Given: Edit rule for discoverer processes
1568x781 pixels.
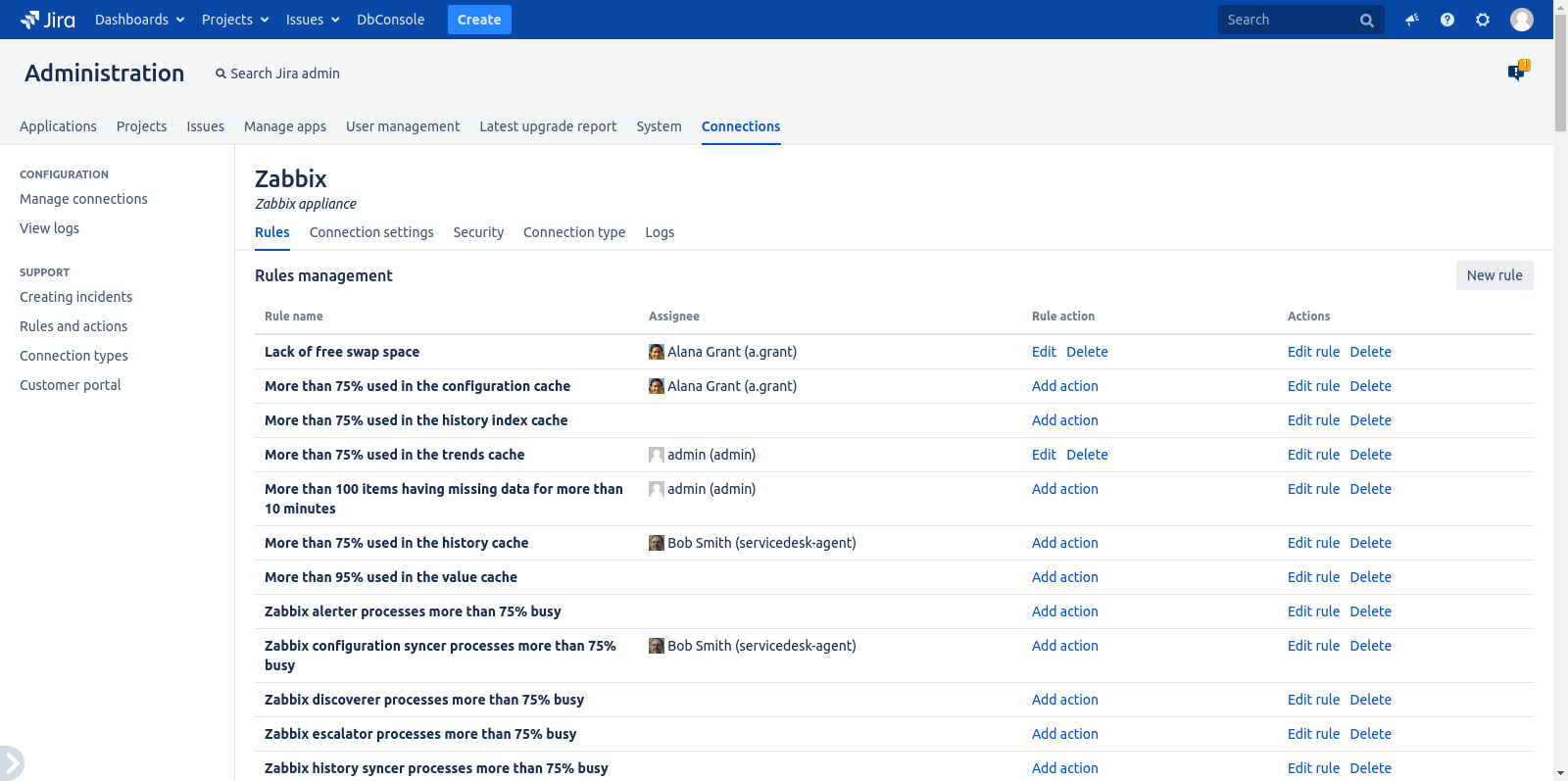Looking at the screenshot, I should (x=1313, y=700).
